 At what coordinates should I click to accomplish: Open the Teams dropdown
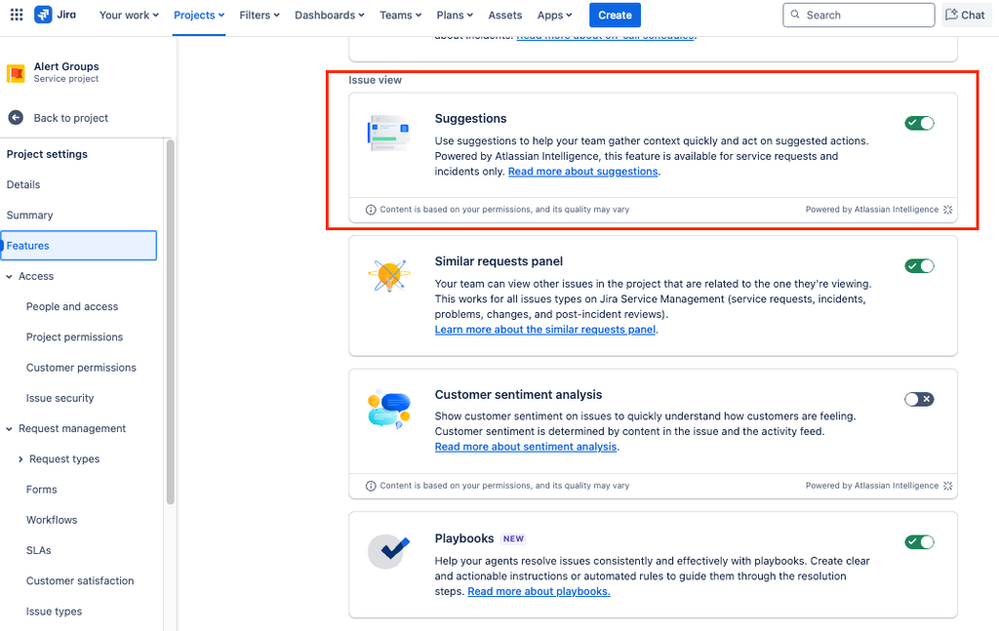tap(400, 15)
